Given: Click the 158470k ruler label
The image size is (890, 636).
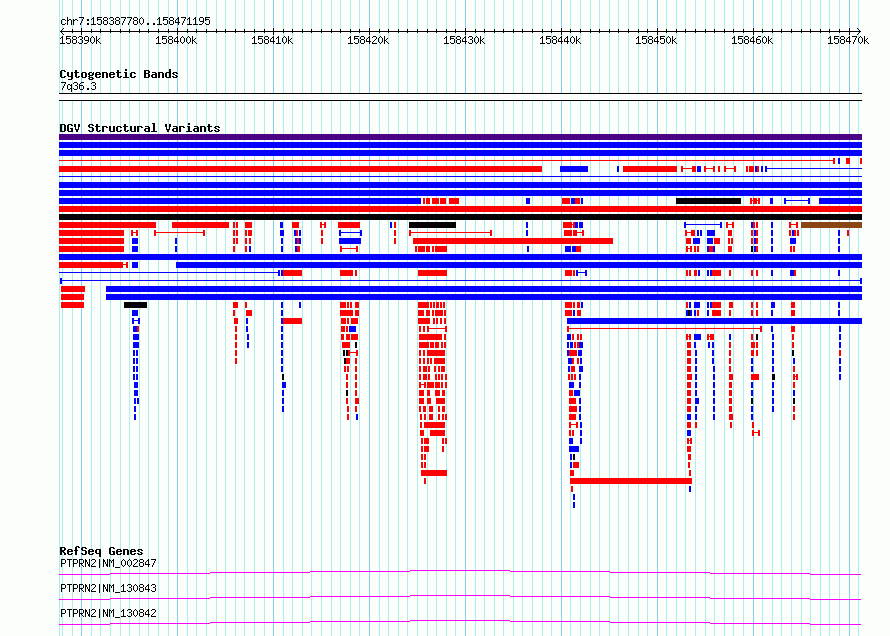Looking at the screenshot, I should (847, 40).
